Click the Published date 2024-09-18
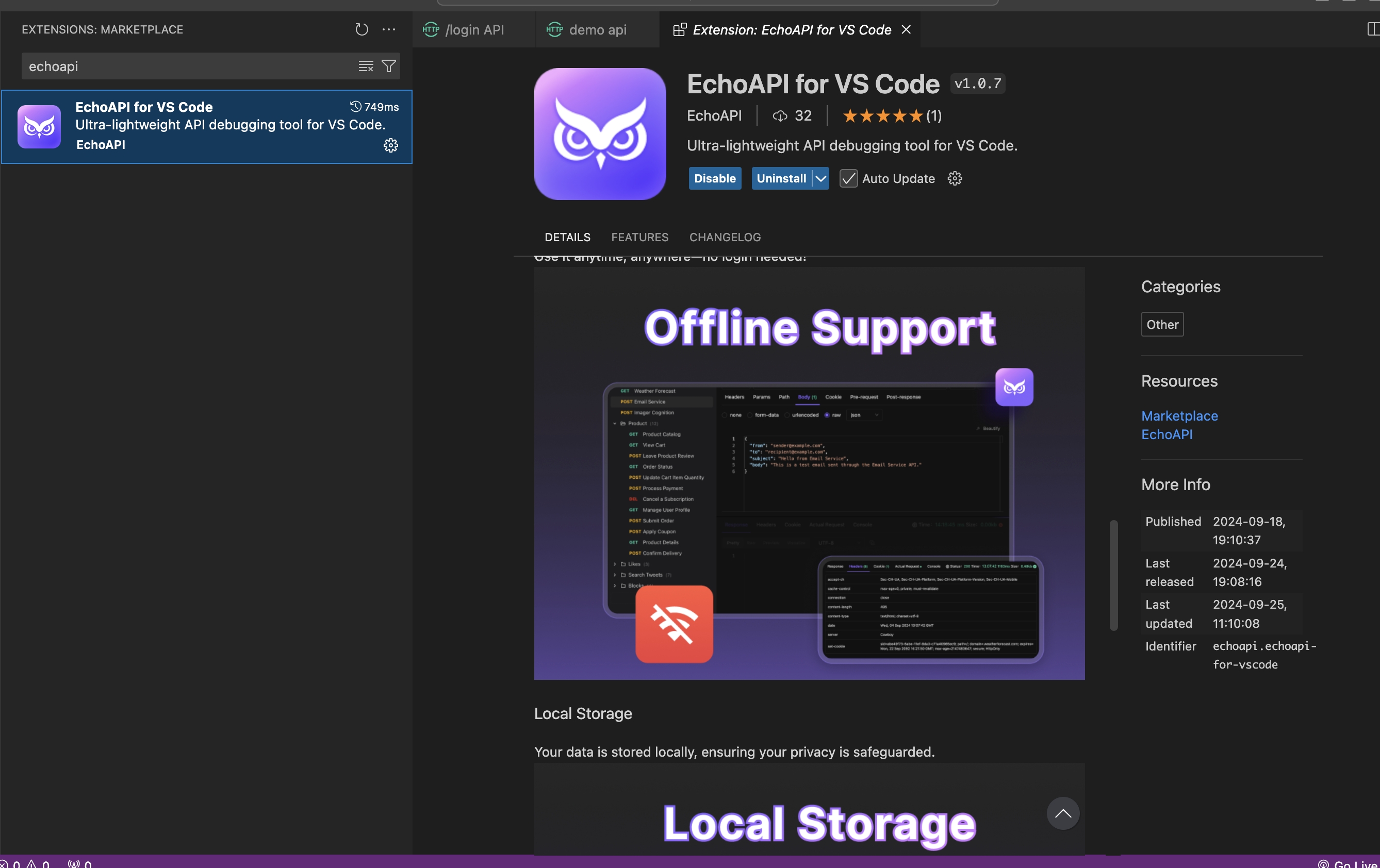This screenshot has height=868, width=1380. 1249,530
